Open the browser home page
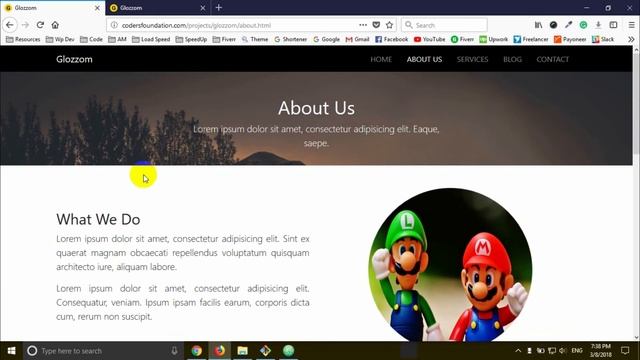 coord(55,25)
